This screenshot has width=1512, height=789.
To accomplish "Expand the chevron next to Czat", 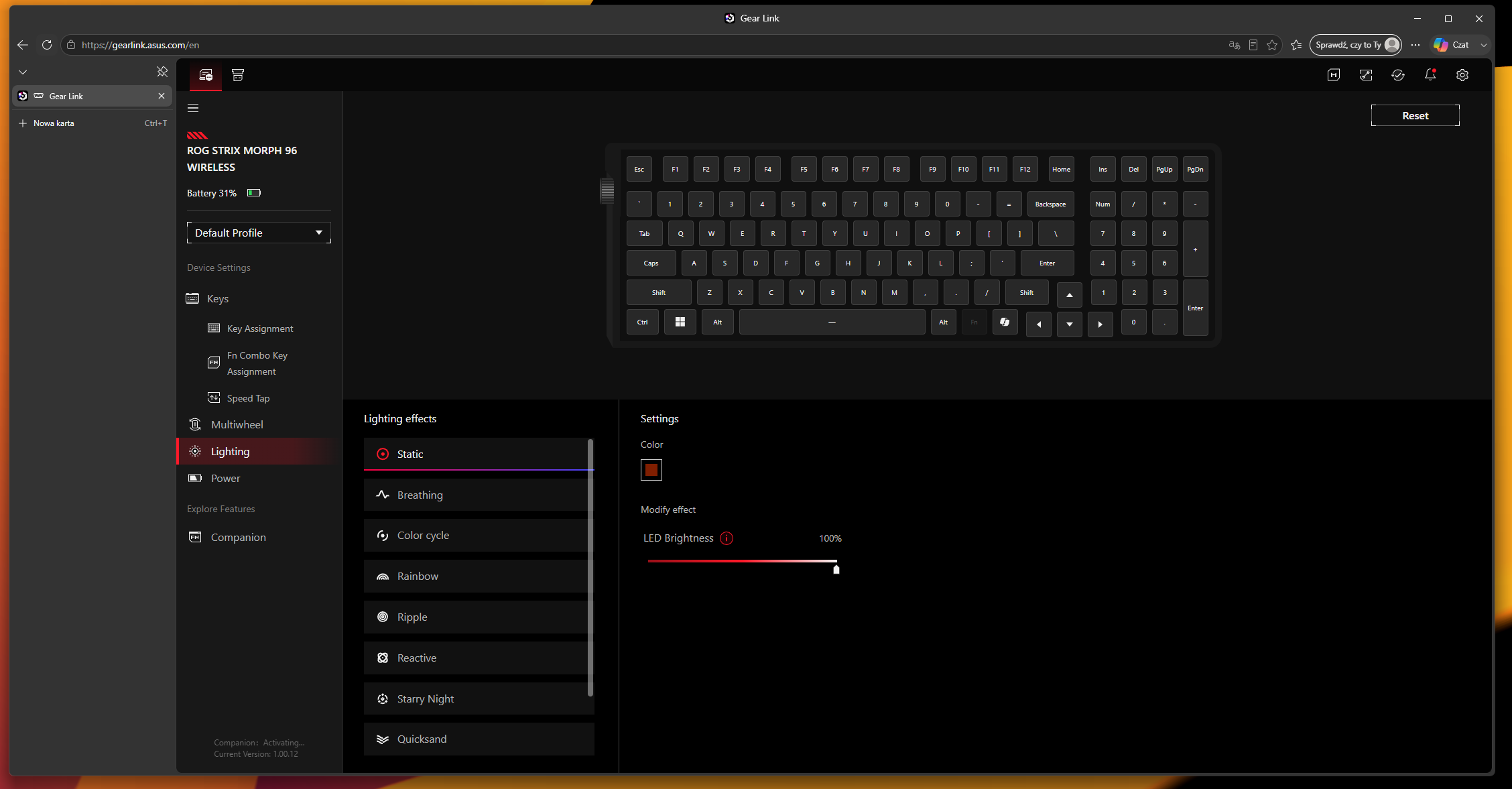I will [x=1484, y=45].
